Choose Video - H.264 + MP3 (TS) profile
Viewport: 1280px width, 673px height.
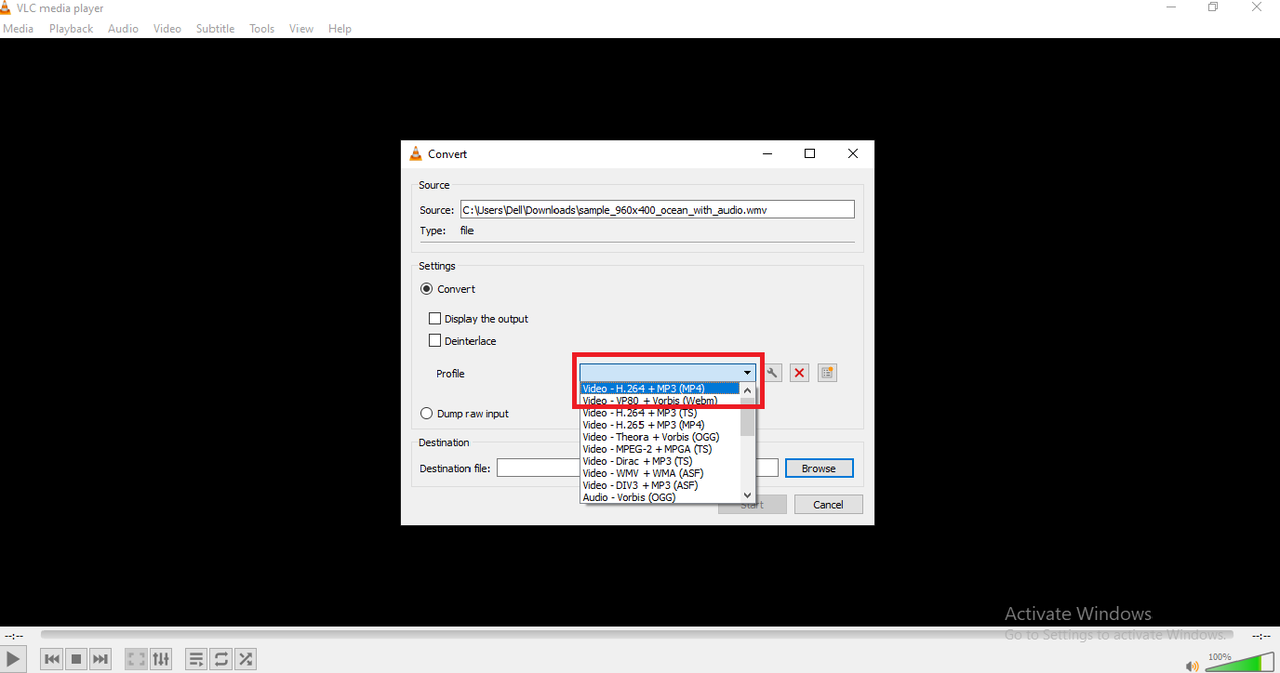pyautogui.click(x=660, y=413)
